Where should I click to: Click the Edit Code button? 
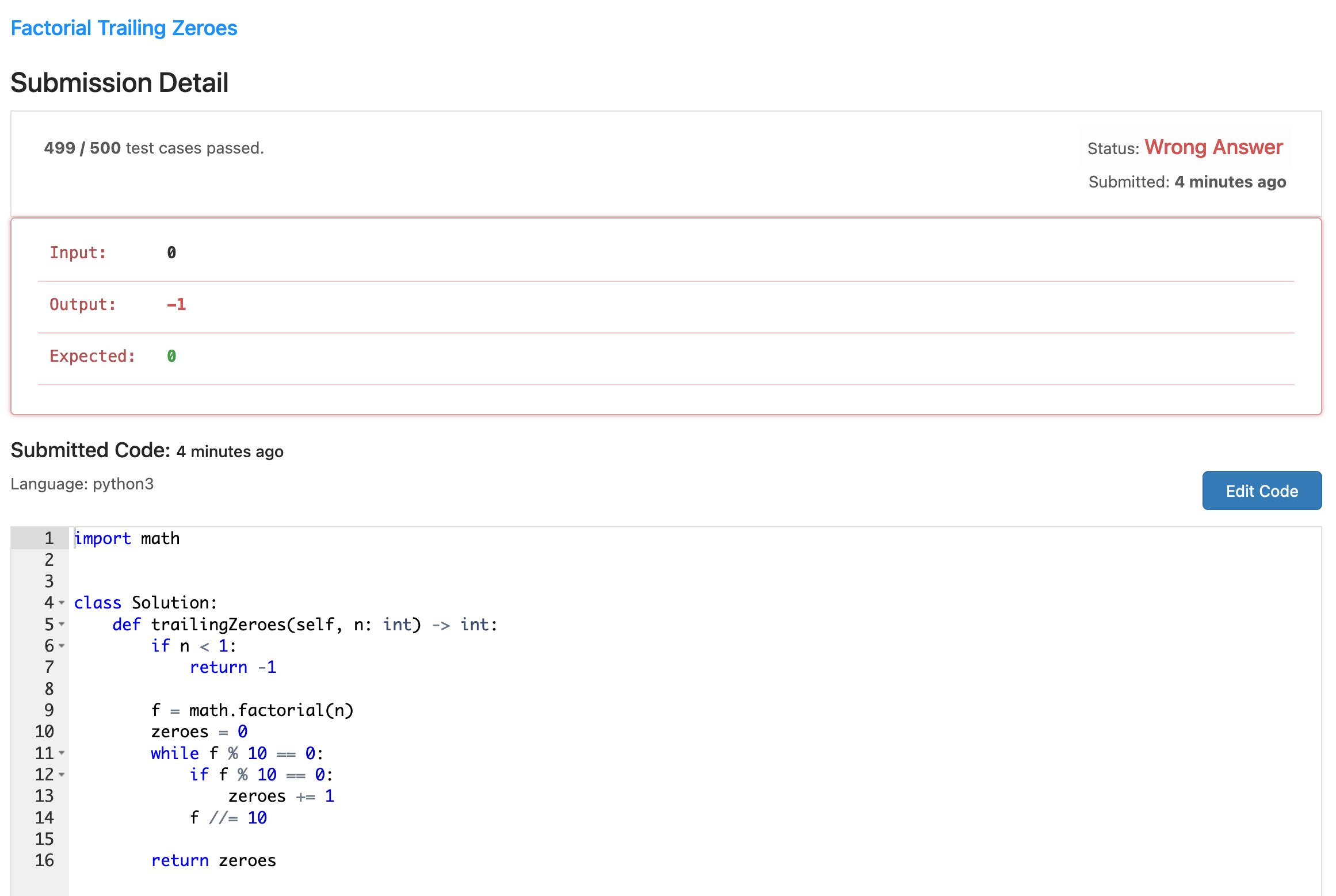click(1261, 491)
